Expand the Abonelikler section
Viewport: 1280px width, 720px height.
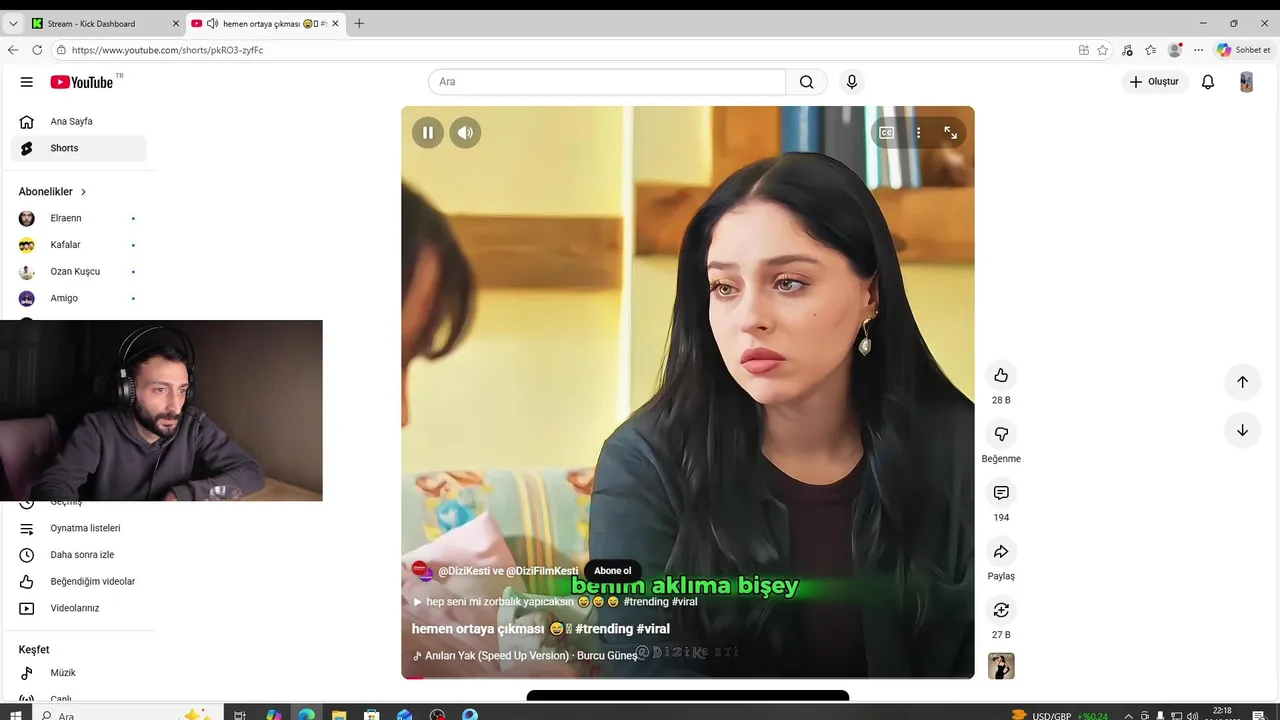(53, 192)
